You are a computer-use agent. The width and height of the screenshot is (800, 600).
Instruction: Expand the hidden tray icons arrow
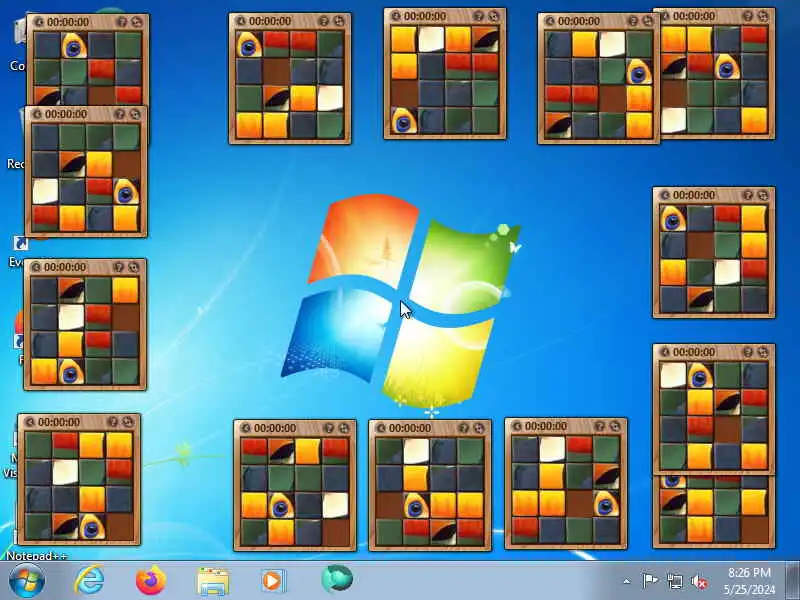627,581
